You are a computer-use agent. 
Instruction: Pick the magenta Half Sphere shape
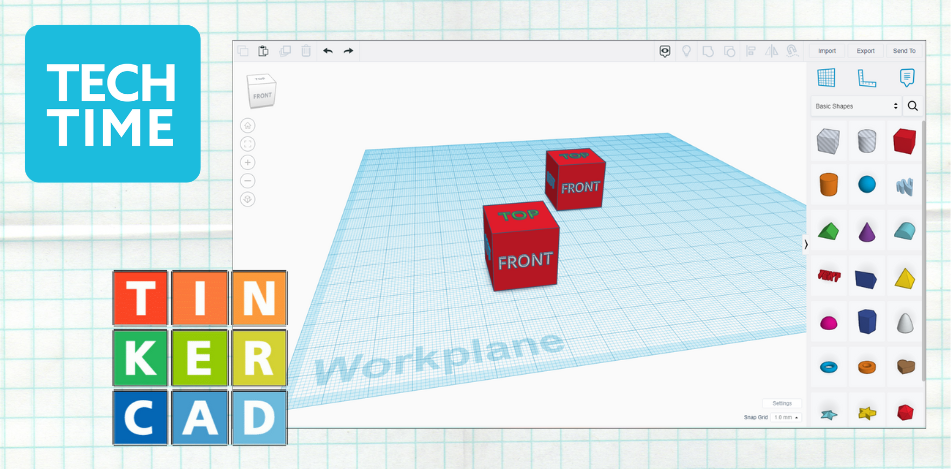828,323
